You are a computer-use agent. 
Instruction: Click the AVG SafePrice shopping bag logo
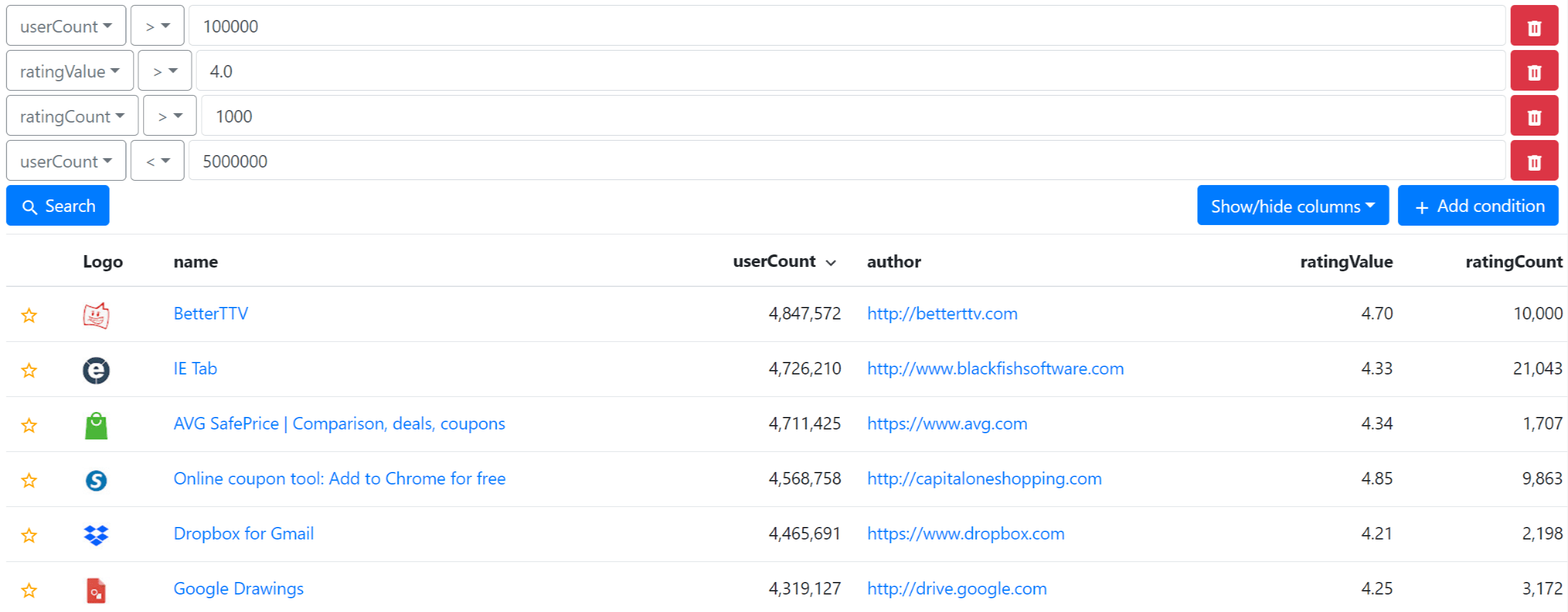96,425
